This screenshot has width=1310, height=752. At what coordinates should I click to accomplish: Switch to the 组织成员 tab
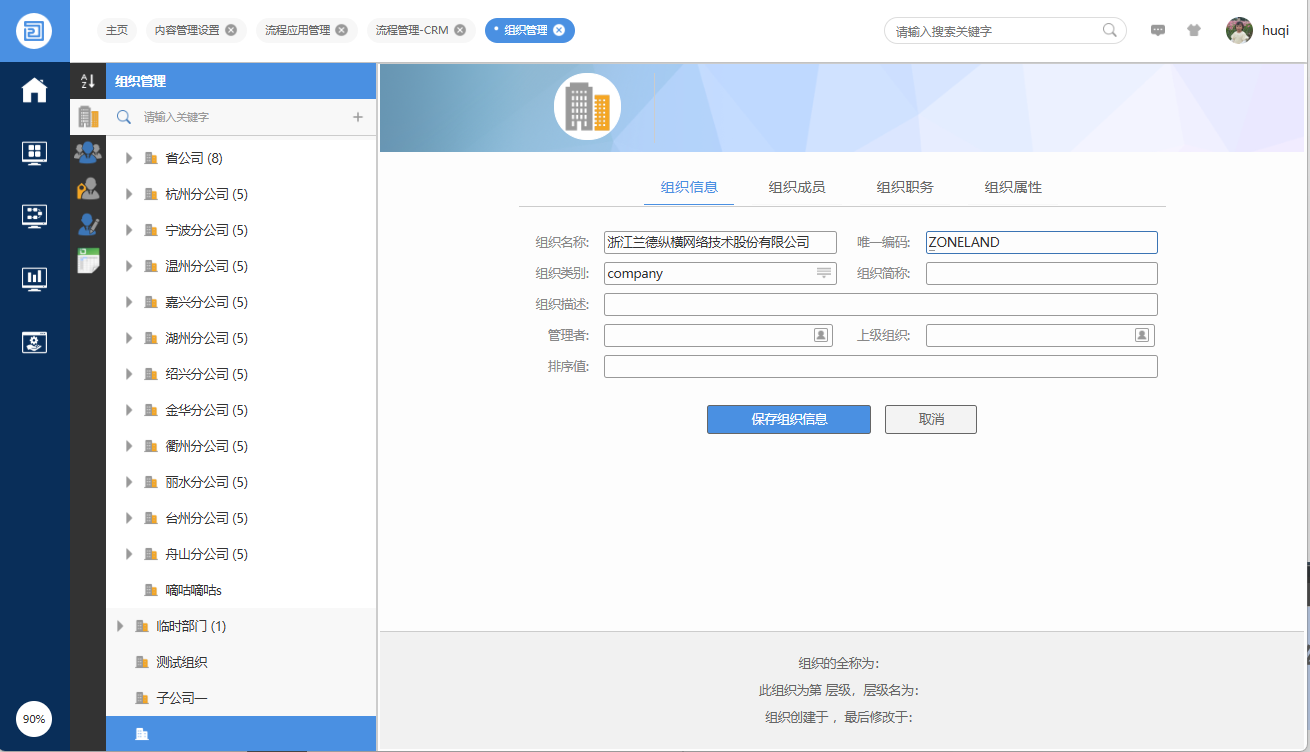pyautogui.click(x=796, y=187)
